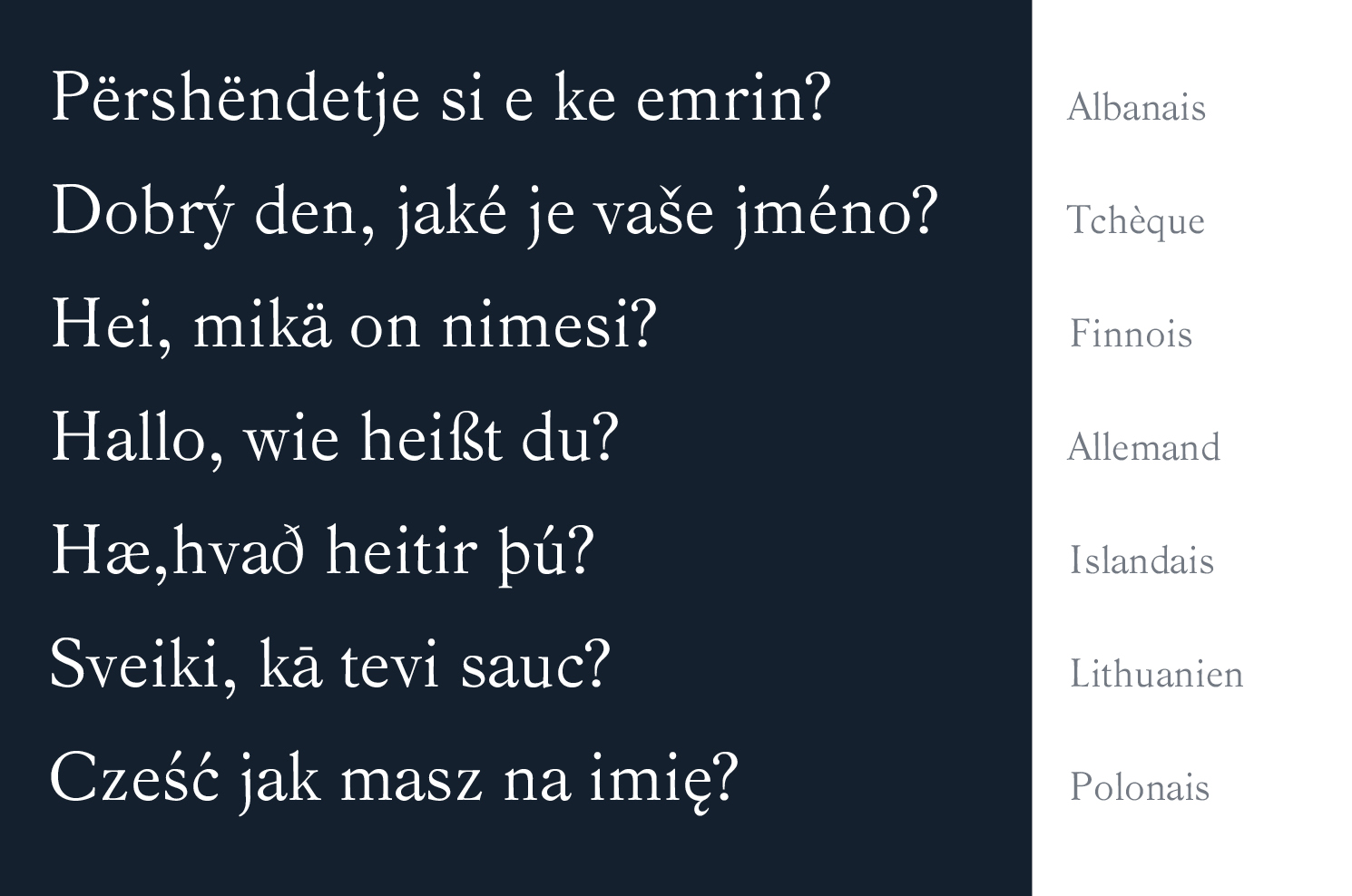Click the word 'nimesi?' in the Finnish line
The height and width of the screenshot is (896, 1352).
[549, 325]
